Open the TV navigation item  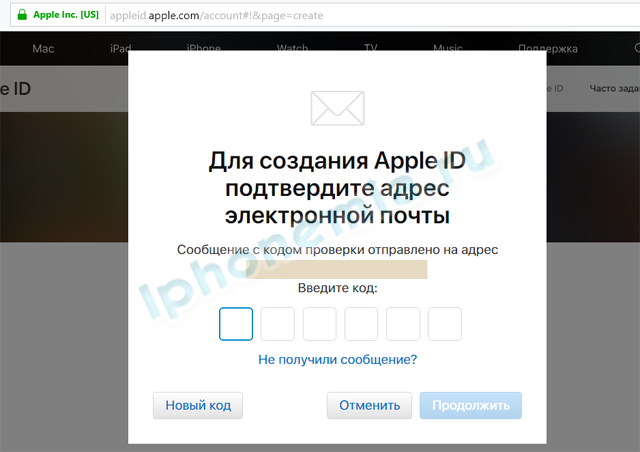coord(371,49)
